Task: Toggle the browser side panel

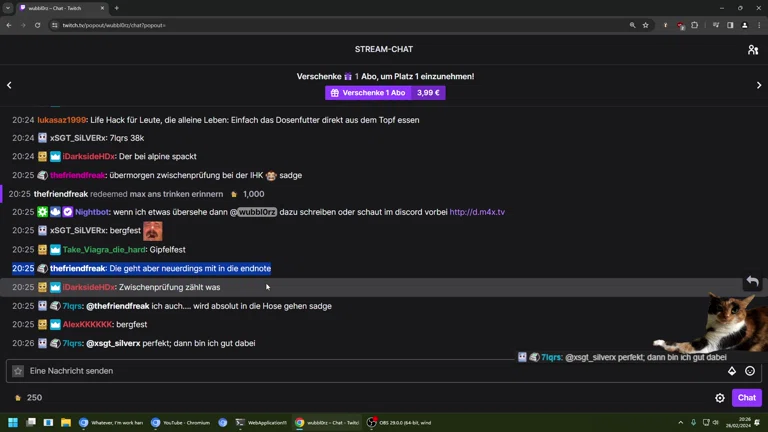Action: tap(730, 25)
